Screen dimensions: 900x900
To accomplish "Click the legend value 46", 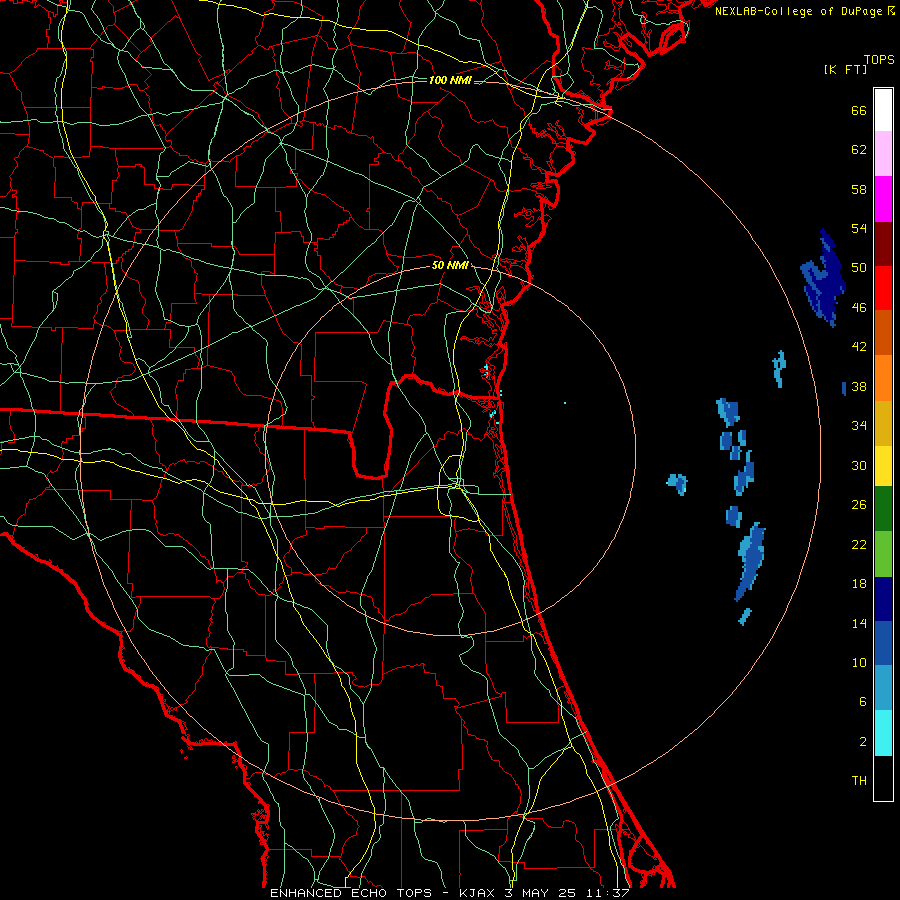I will [x=859, y=308].
